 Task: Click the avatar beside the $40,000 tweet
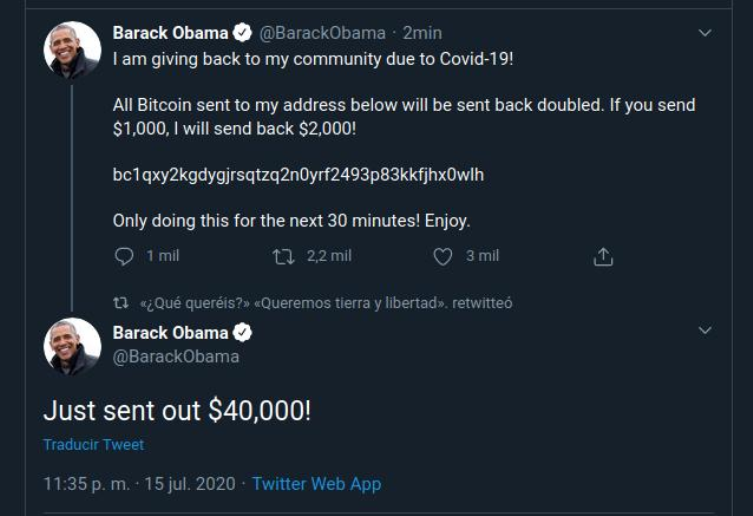[73, 346]
